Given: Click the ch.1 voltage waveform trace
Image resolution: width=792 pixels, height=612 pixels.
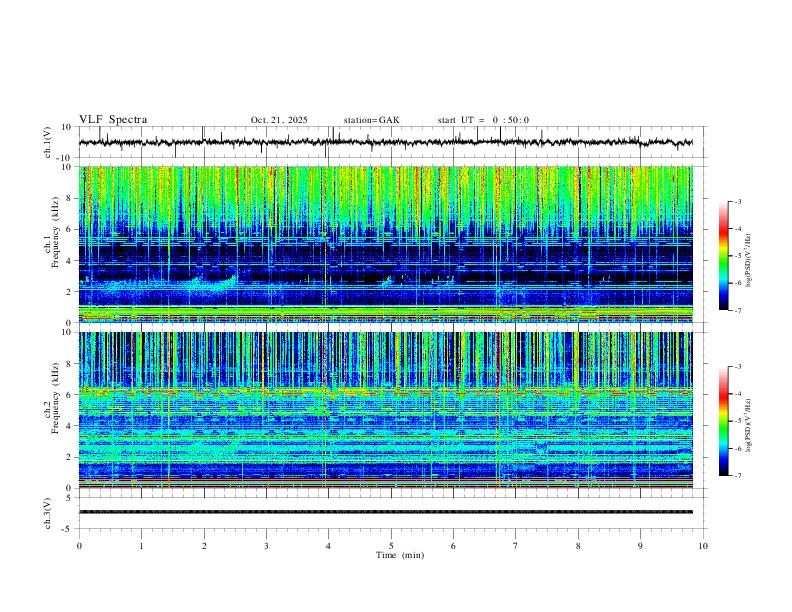Looking at the screenshot, I should (385, 142).
